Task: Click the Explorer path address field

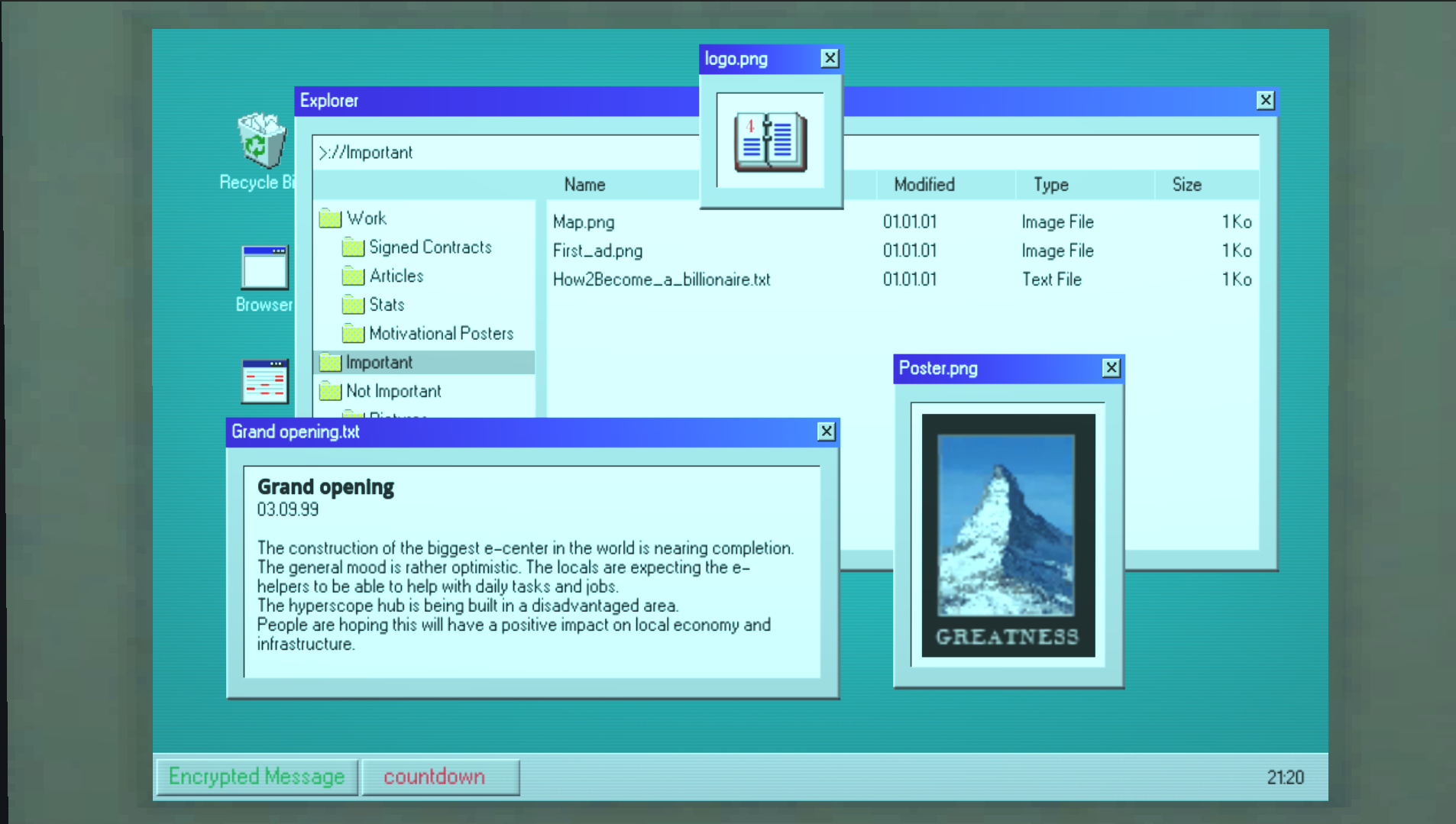Action: pyautogui.click(x=785, y=153)
